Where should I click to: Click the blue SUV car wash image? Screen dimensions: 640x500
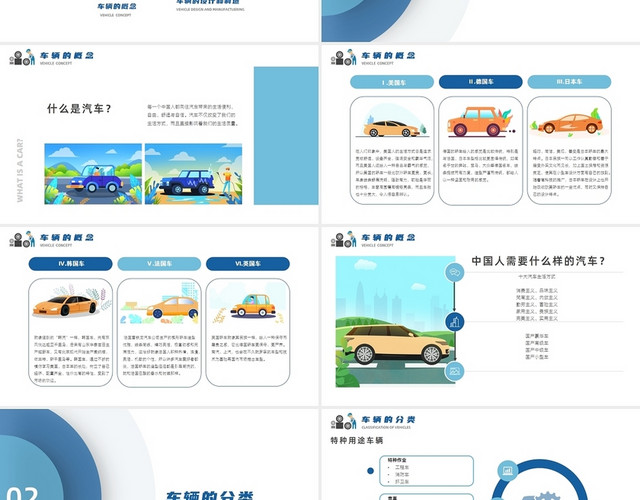(193, 174)
